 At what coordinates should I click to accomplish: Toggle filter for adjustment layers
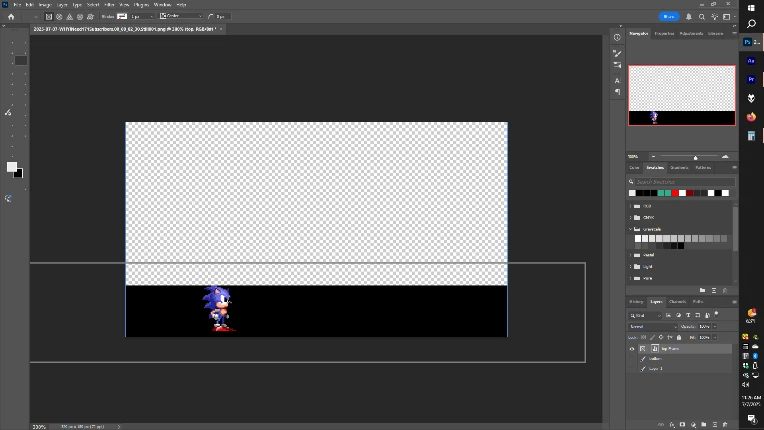pyautogui.click(x=678, y=316)
